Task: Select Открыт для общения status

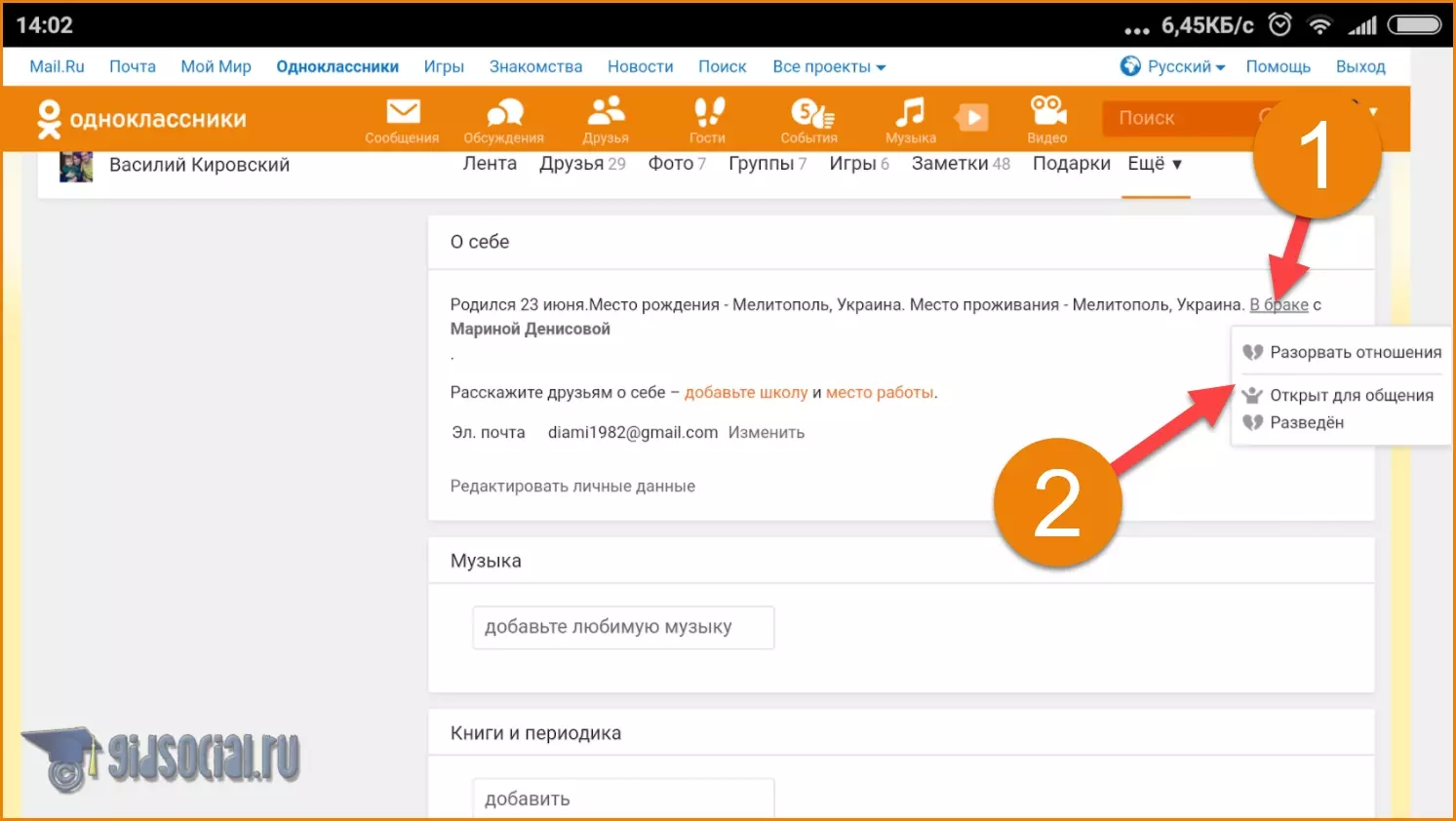Action: click(1338, 395)
